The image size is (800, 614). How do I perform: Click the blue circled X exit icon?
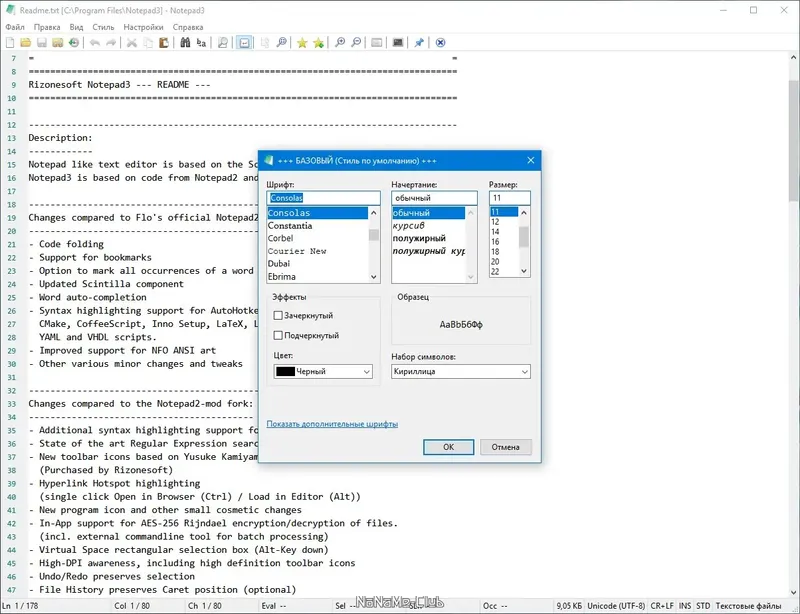(440, 43)
